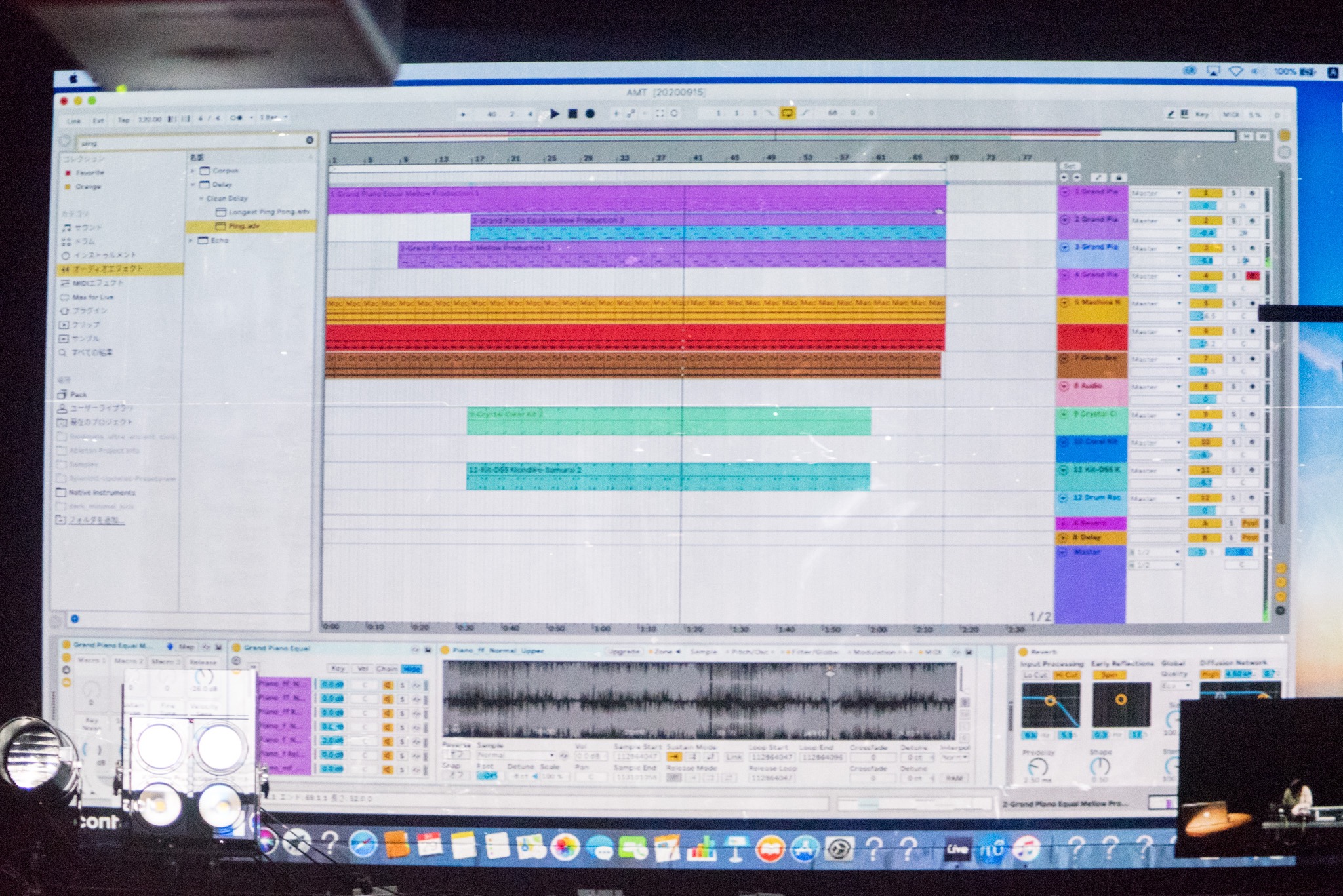Unfold the 8 Audio track
The width and height of the screenshot is (1343, 896).
coord(1064,386)
